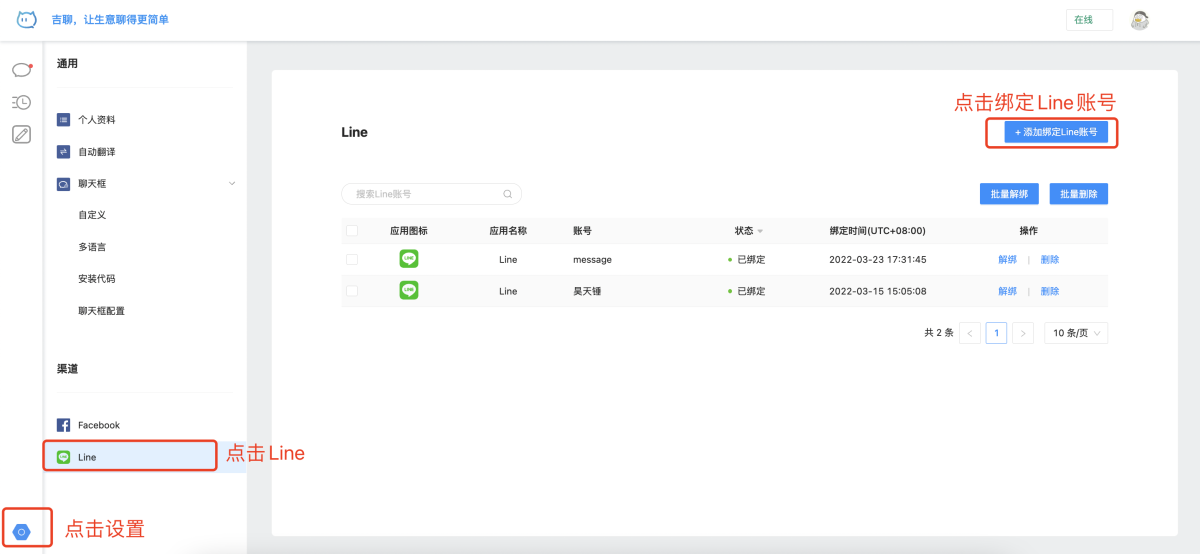This screenshot has height=554, width=1200.
Task: Open the 在线 status dropdown
Action: coord(1089,20)
